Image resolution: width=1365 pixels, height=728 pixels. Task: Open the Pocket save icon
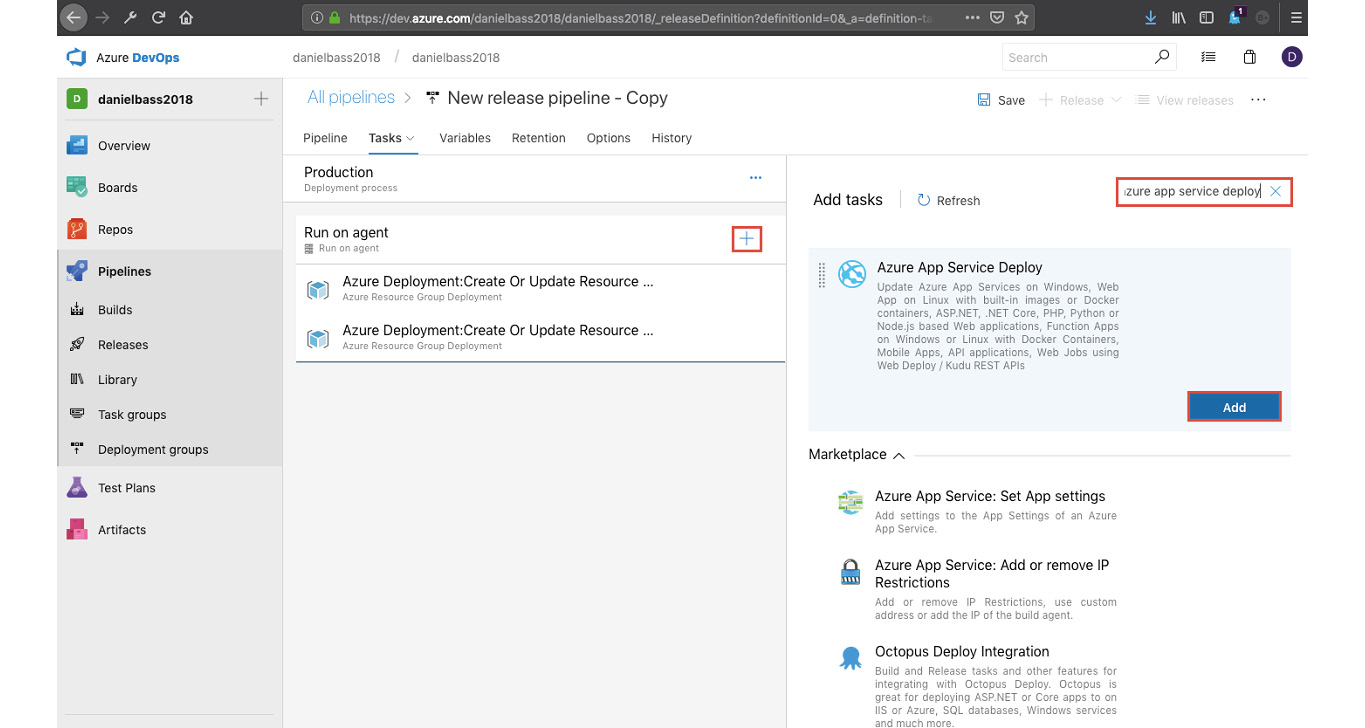click(997, 17)
